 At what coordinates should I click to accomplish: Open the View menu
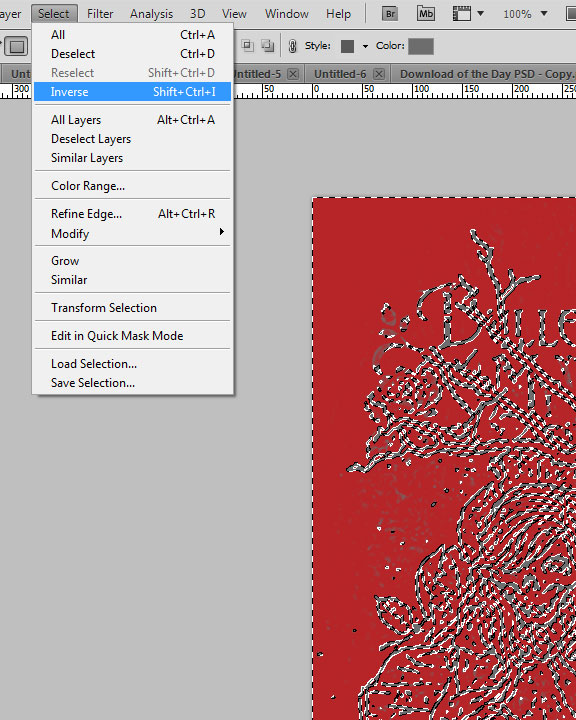234,14
